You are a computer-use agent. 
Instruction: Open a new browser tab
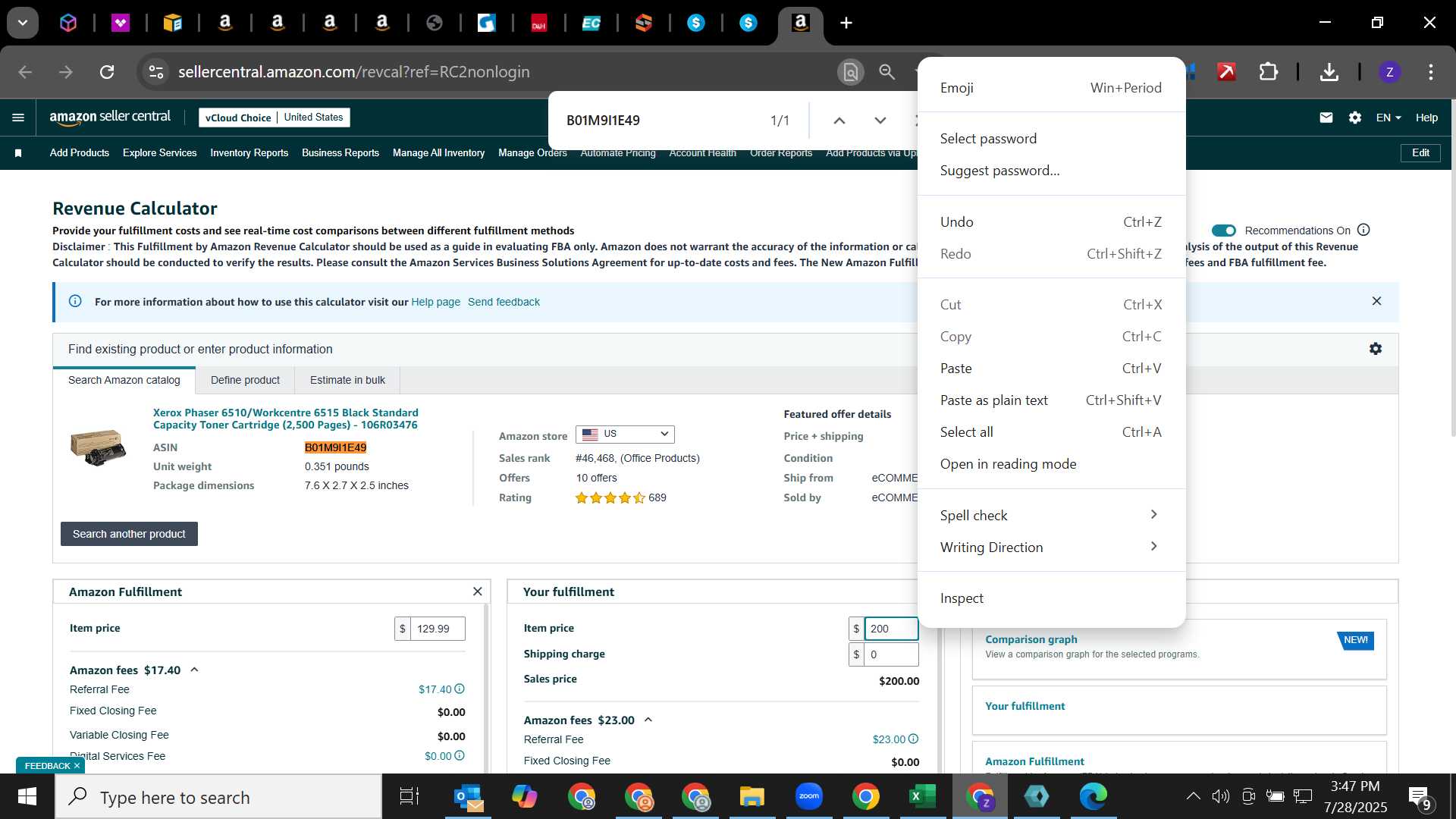point(846,23)
